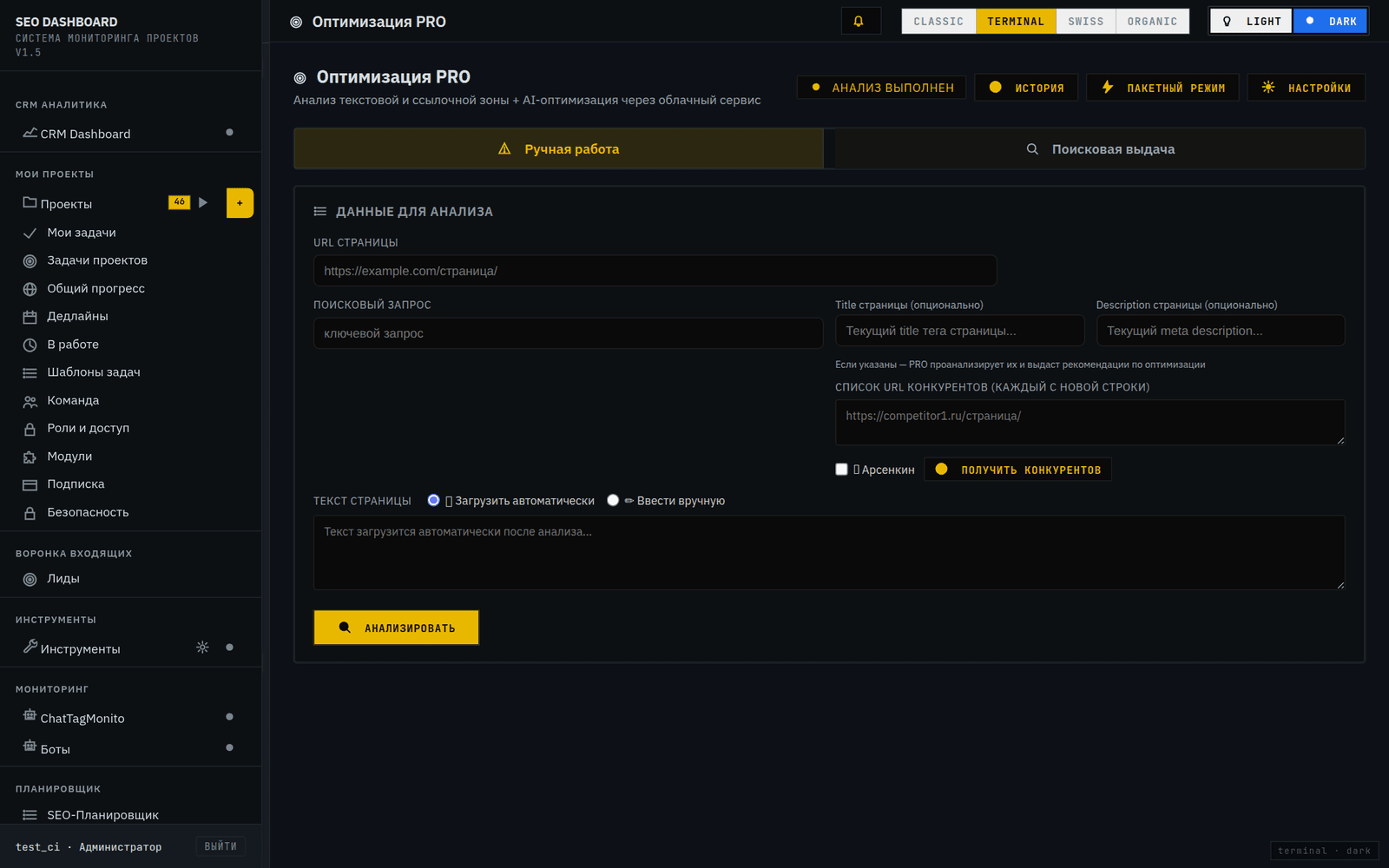This screenshot has height=868, width=1389.
Task: Select the SWISS theme tab
Action: tap(1086, 21)
